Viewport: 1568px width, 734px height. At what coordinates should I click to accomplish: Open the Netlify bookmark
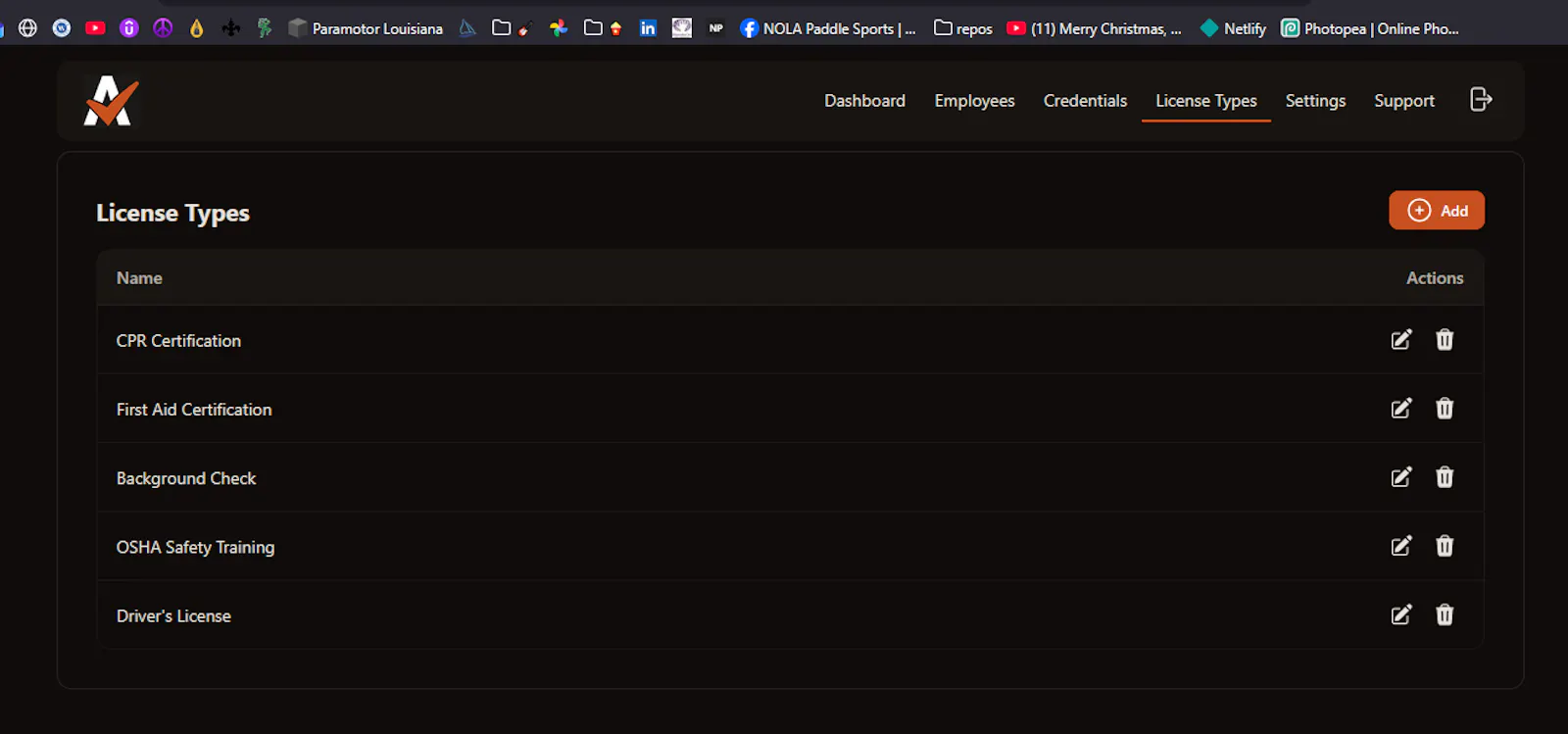1234,28
